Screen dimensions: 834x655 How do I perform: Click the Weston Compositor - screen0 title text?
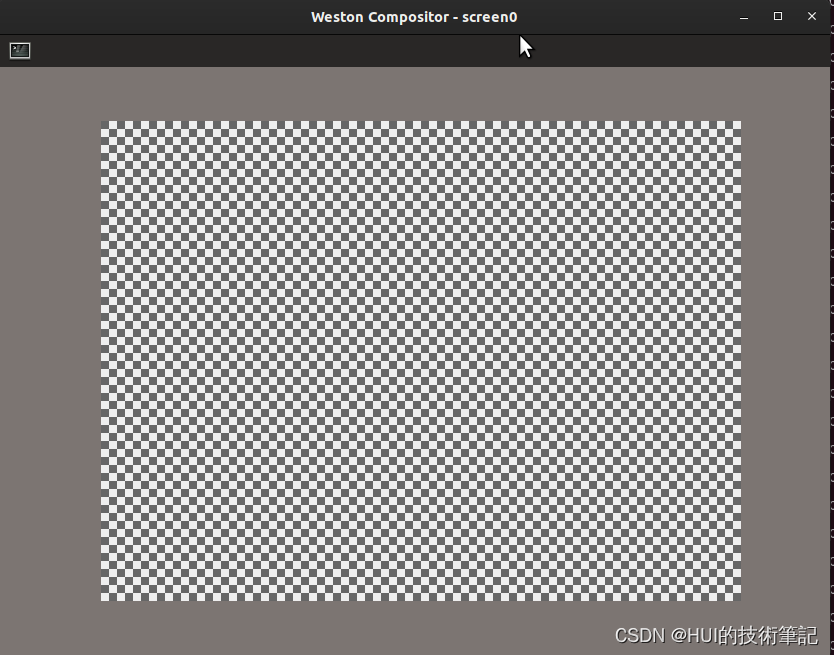[414, 17]
